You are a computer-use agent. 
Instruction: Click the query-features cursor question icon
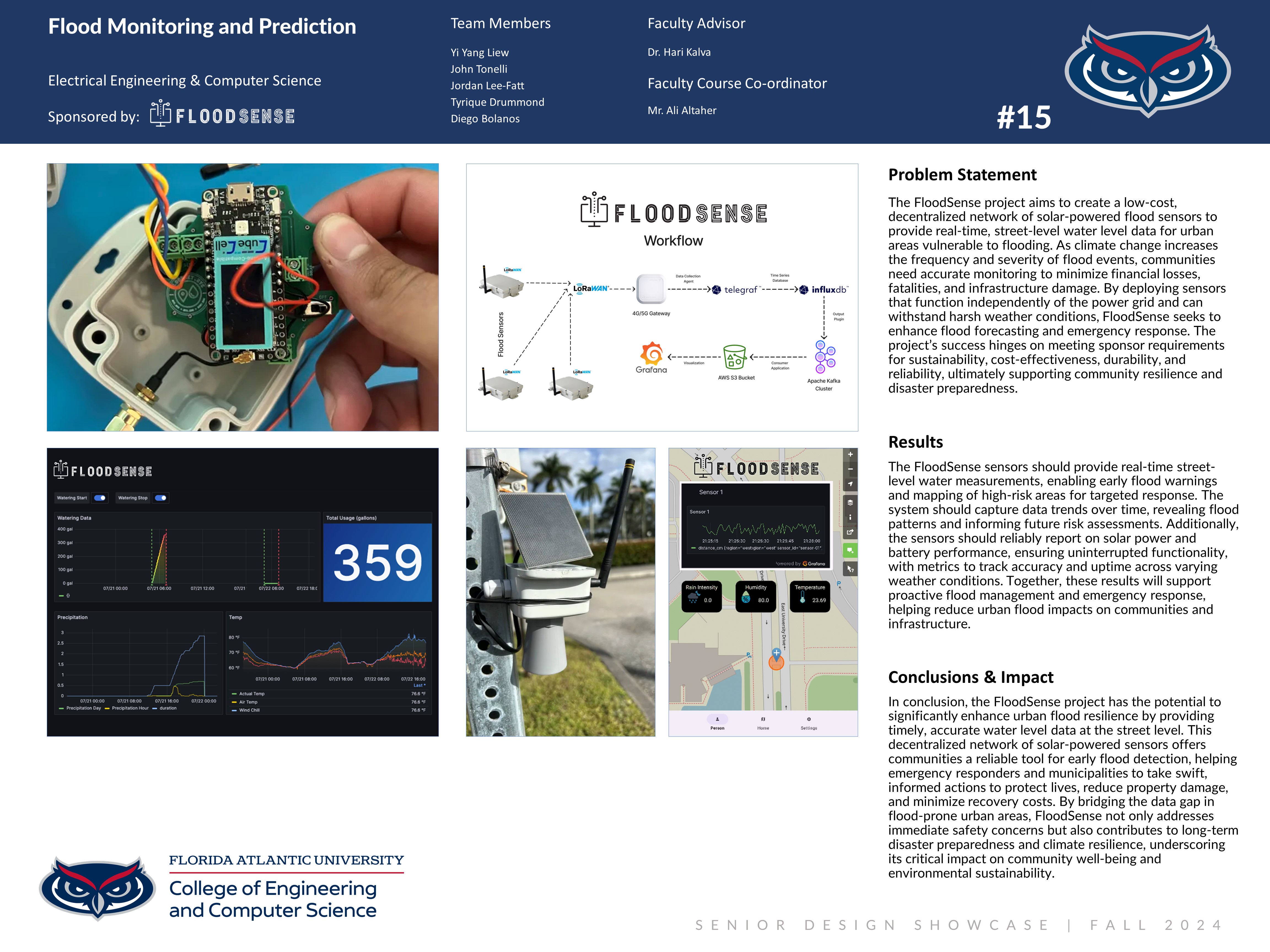[850, 569]
